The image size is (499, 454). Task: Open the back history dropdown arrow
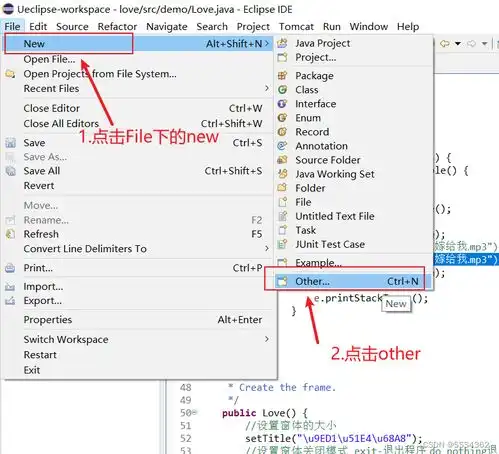pos(458,44)
